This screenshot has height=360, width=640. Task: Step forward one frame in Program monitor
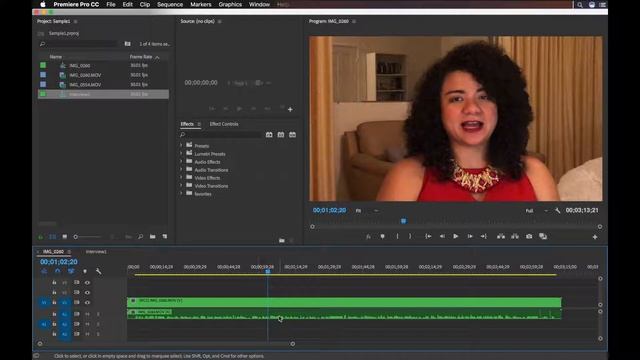point(470,236)
